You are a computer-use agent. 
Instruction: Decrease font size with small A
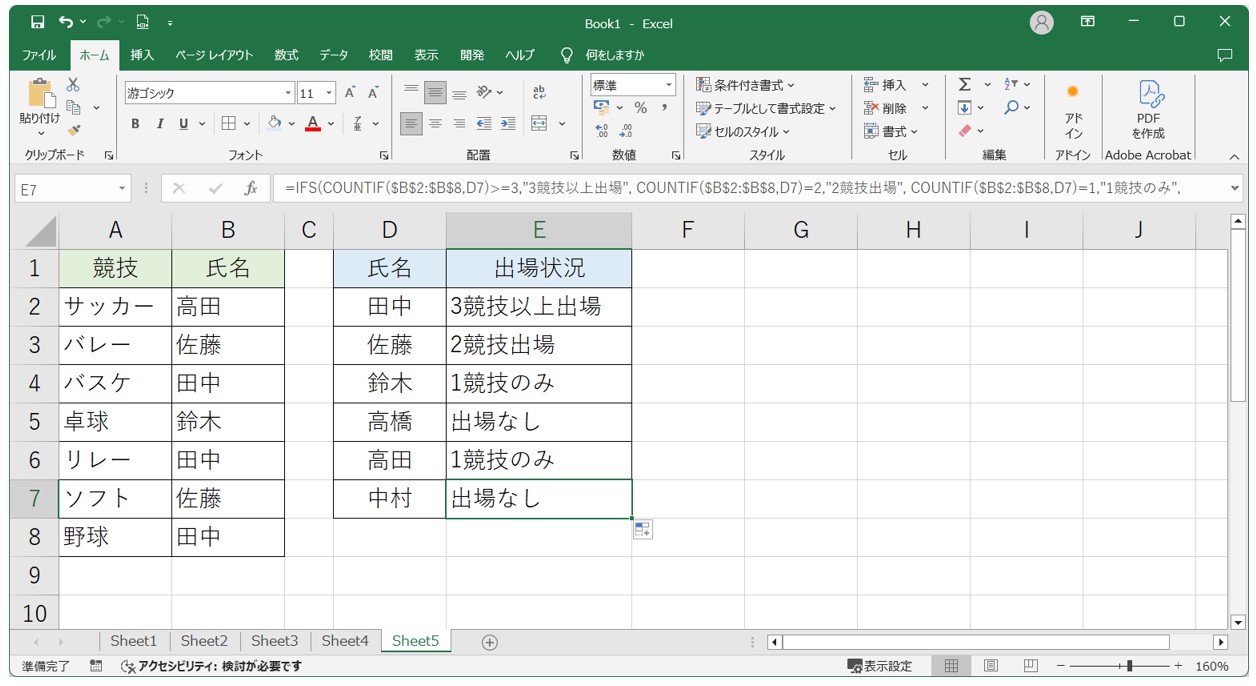coord(373,93)
